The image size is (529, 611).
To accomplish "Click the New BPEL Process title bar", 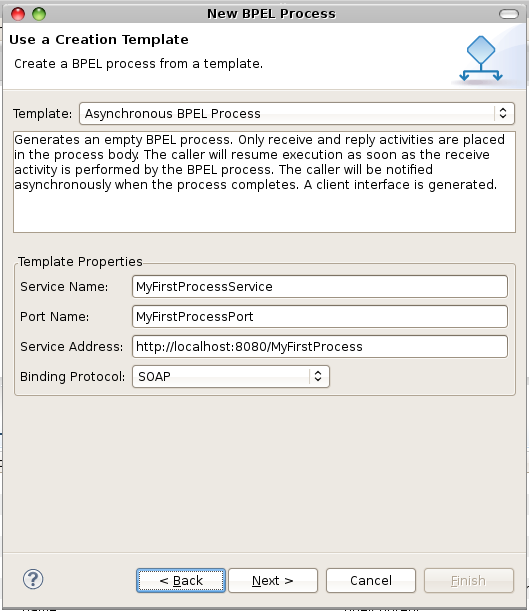I will [x=271, y=14].
